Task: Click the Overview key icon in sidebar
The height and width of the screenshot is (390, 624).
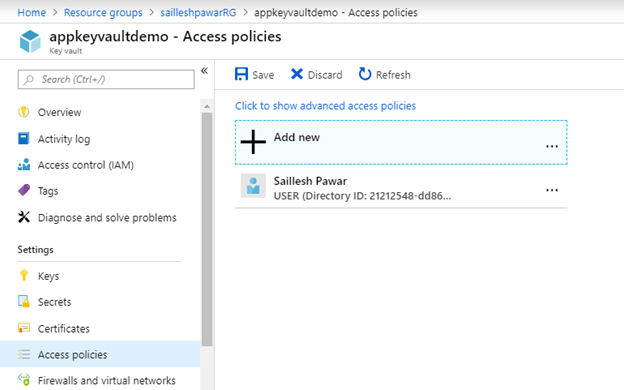Action: point(24,112)
